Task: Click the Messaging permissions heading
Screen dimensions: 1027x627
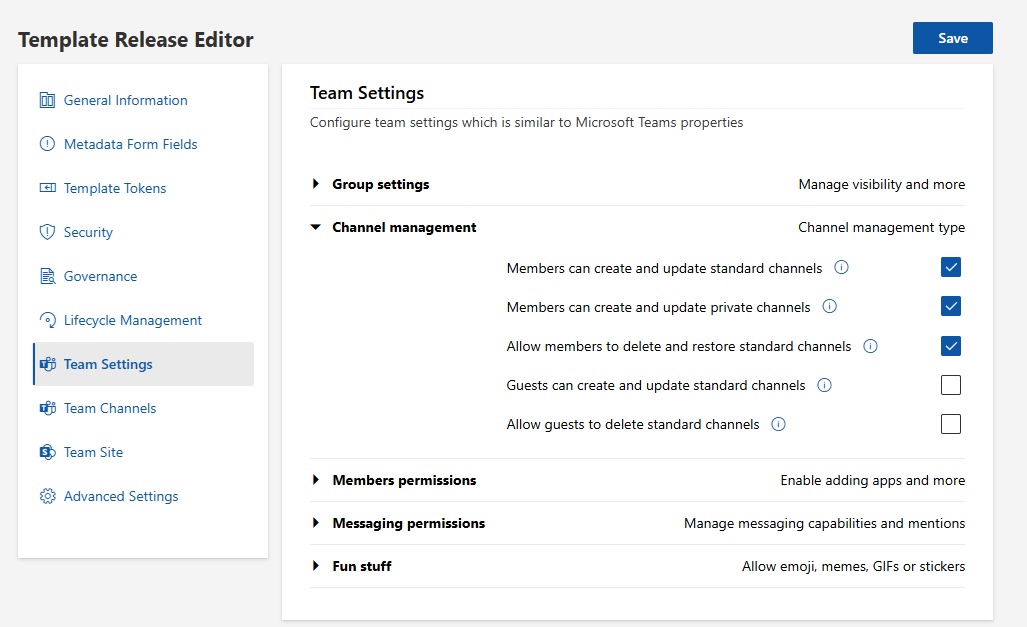Action: [409, 523]
